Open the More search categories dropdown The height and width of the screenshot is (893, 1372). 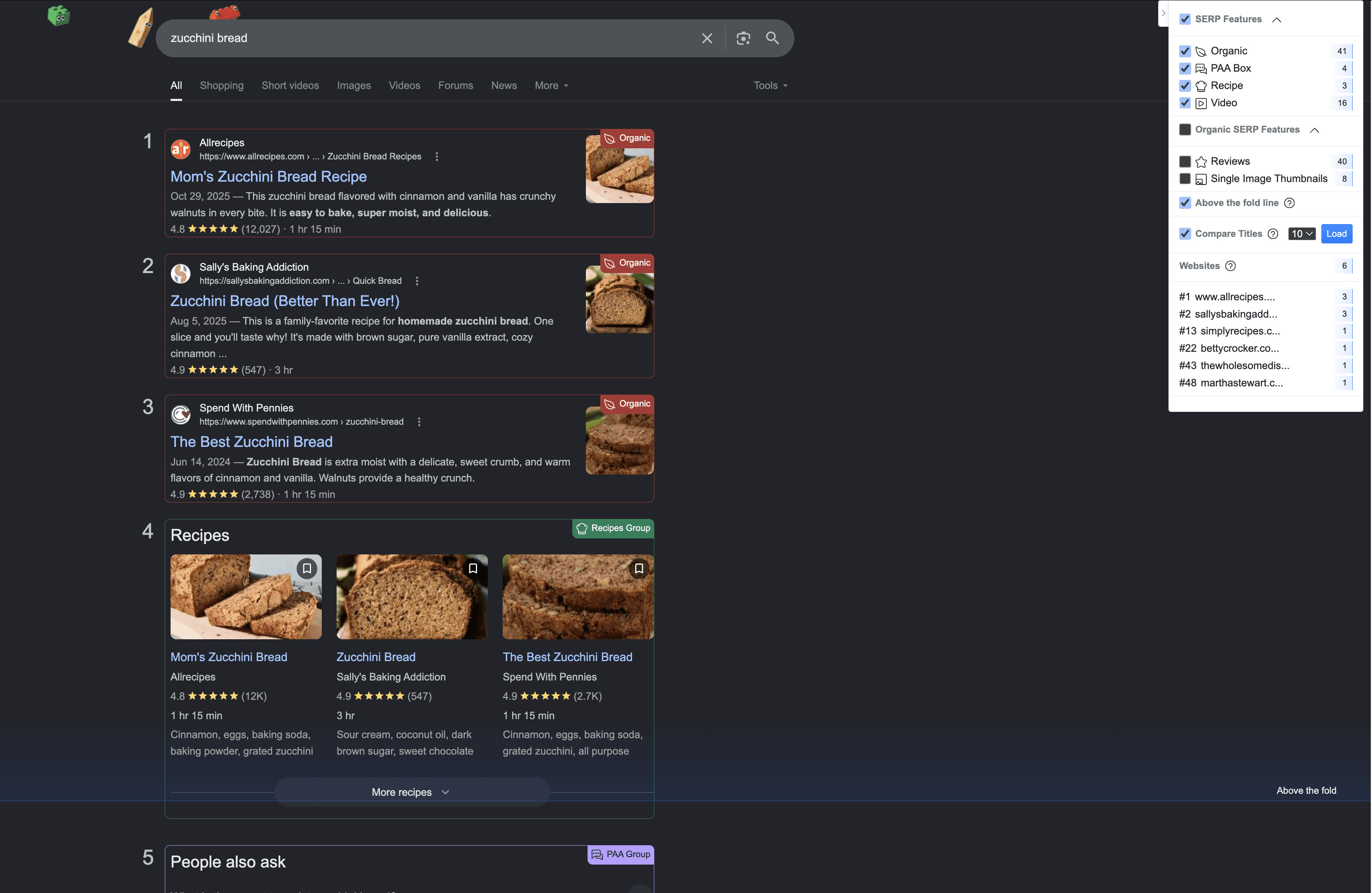(x=552, y=86)
